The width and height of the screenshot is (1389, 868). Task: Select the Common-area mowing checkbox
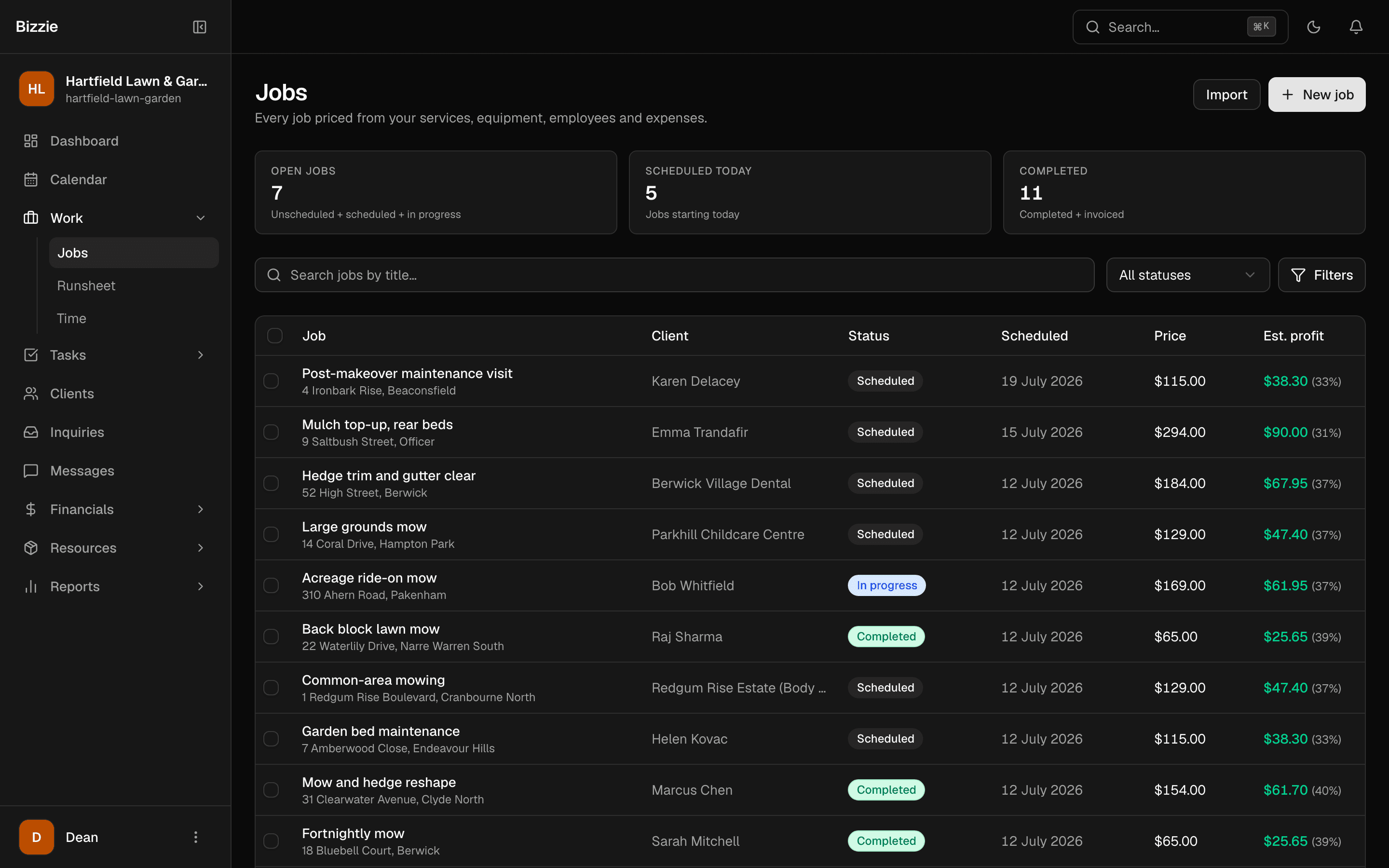271,688
